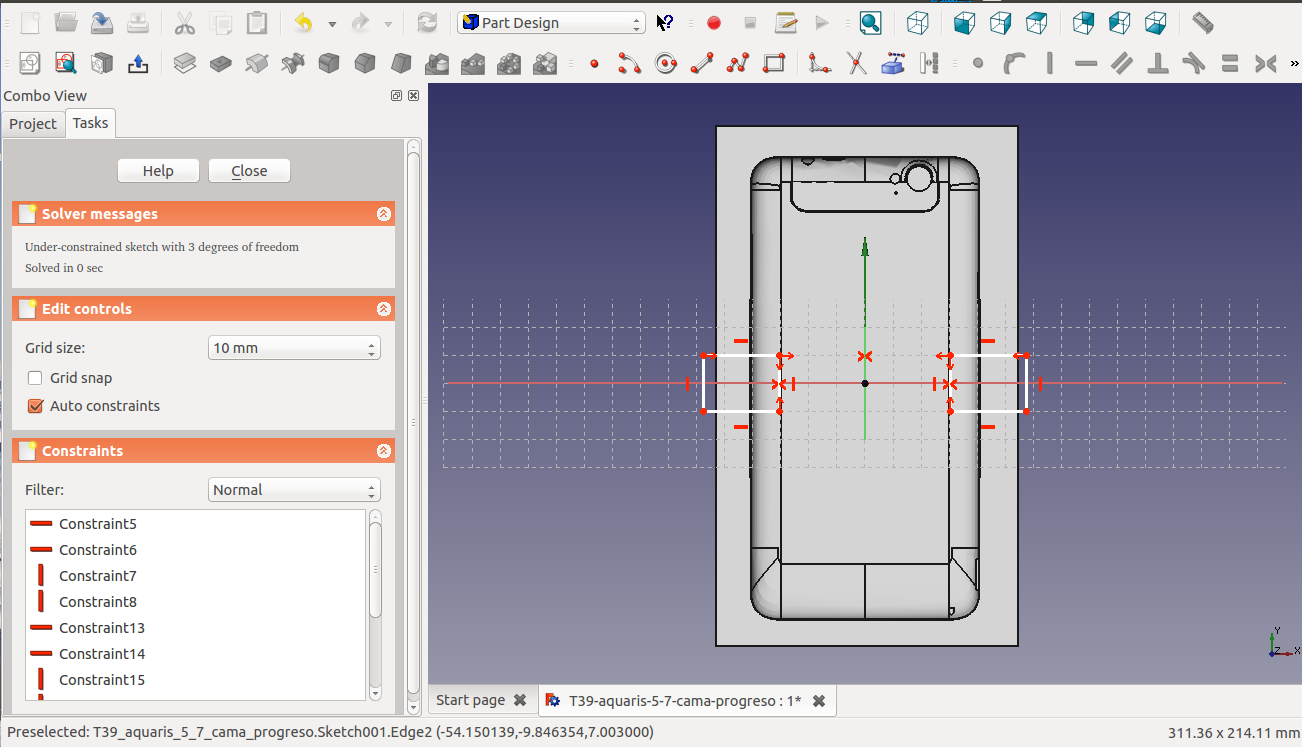The width and height of the screenshot is (1302, 747).
Task: Switch to the Project tab
Action: click(33, 124)
